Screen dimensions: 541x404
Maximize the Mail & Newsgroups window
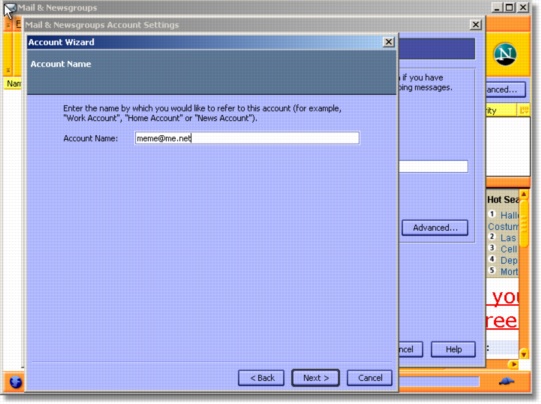[x=509, y=7]
